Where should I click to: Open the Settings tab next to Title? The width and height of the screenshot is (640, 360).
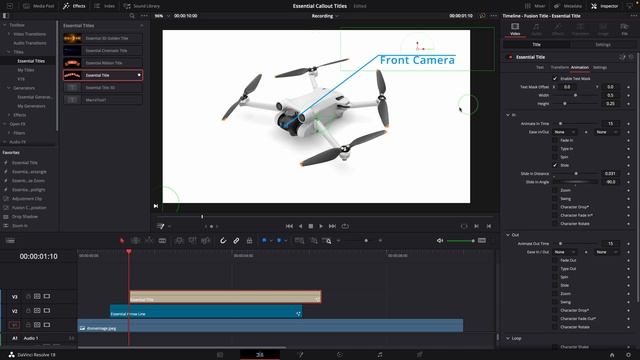click(x=602, y=44)
